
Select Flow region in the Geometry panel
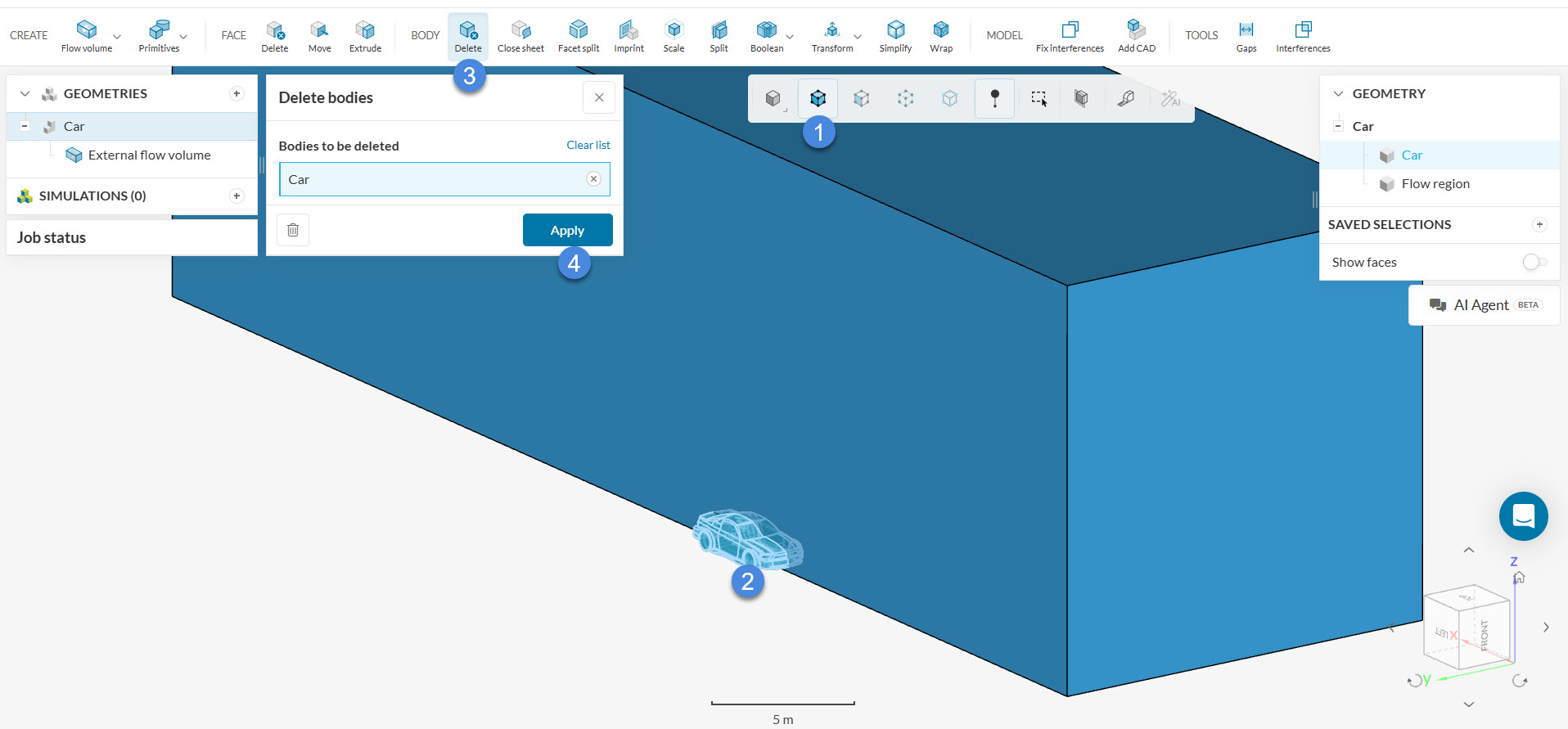(x=1435, y=184)
